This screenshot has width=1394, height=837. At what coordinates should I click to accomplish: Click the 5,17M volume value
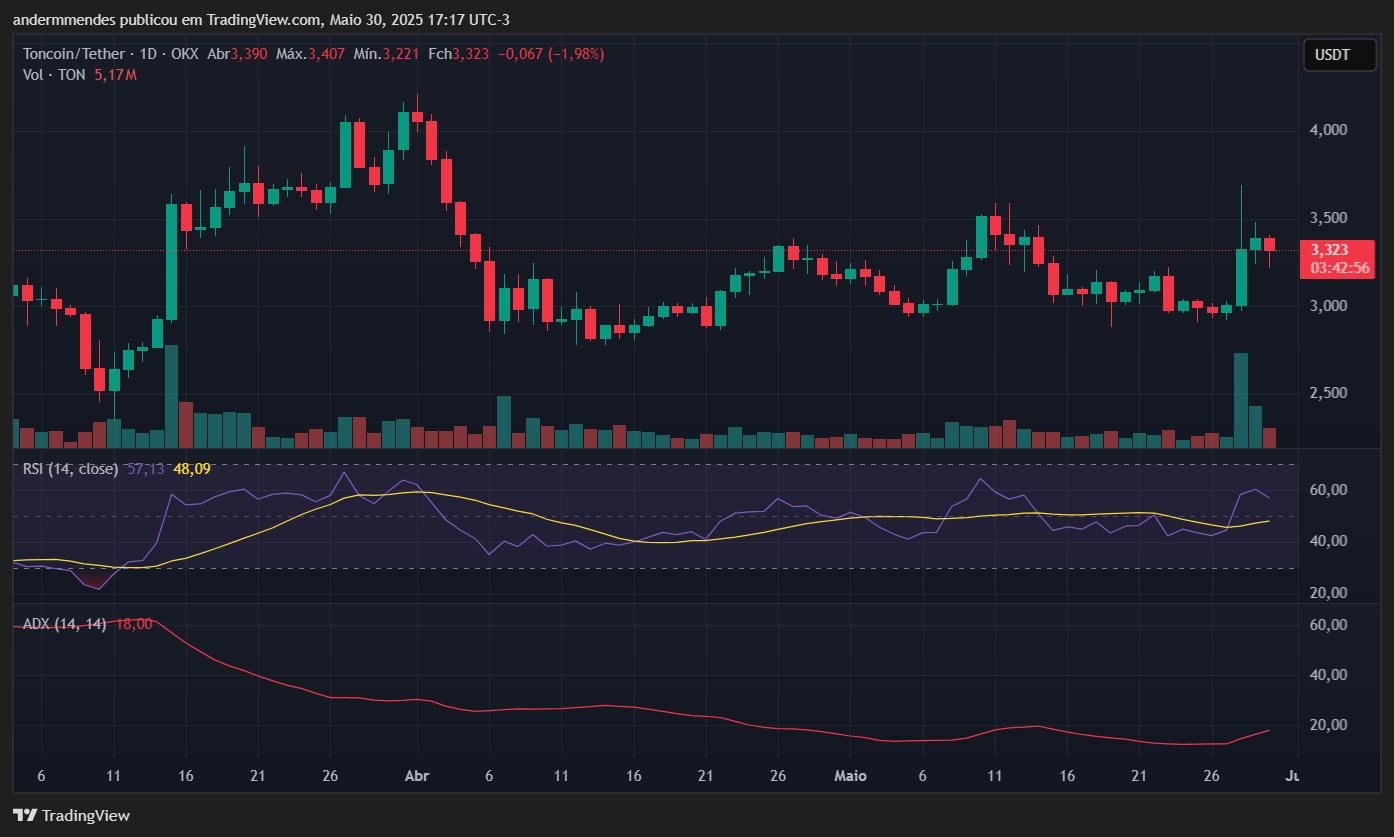point(114,74)
